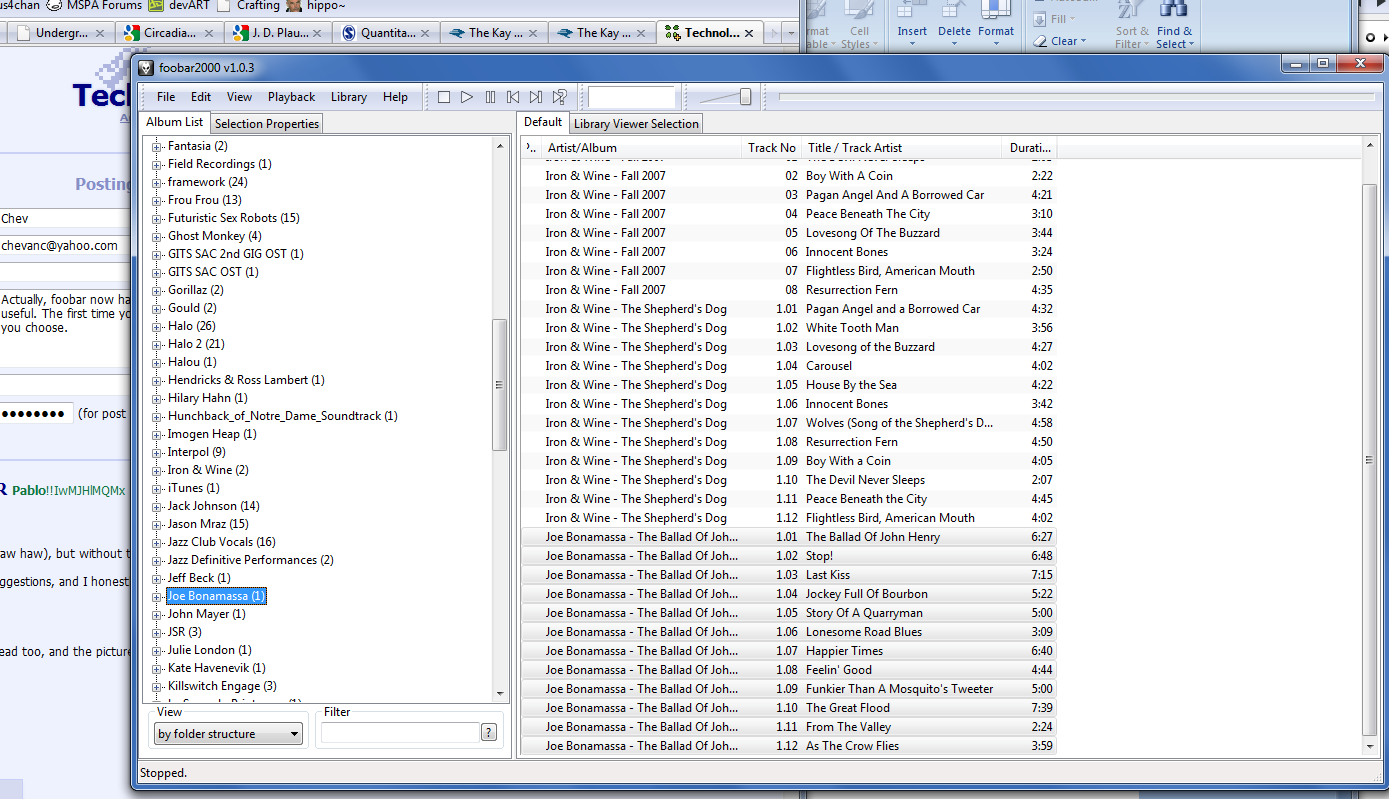Skip to the previous track
The width and height of the screenshot is (1389, 799).
pos(513,97)
